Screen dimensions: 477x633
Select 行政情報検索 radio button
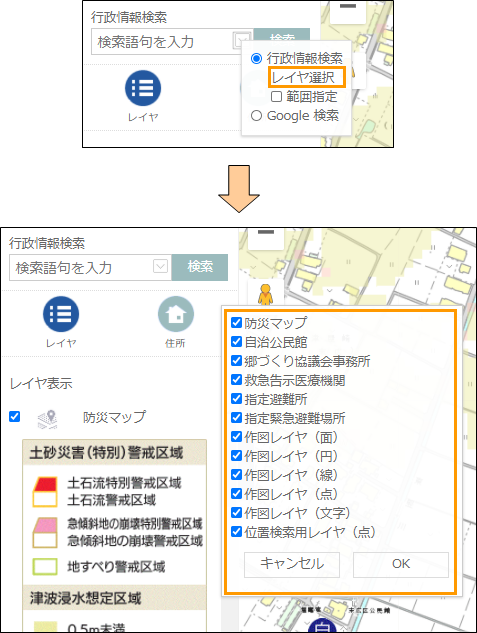pos(256,59)
